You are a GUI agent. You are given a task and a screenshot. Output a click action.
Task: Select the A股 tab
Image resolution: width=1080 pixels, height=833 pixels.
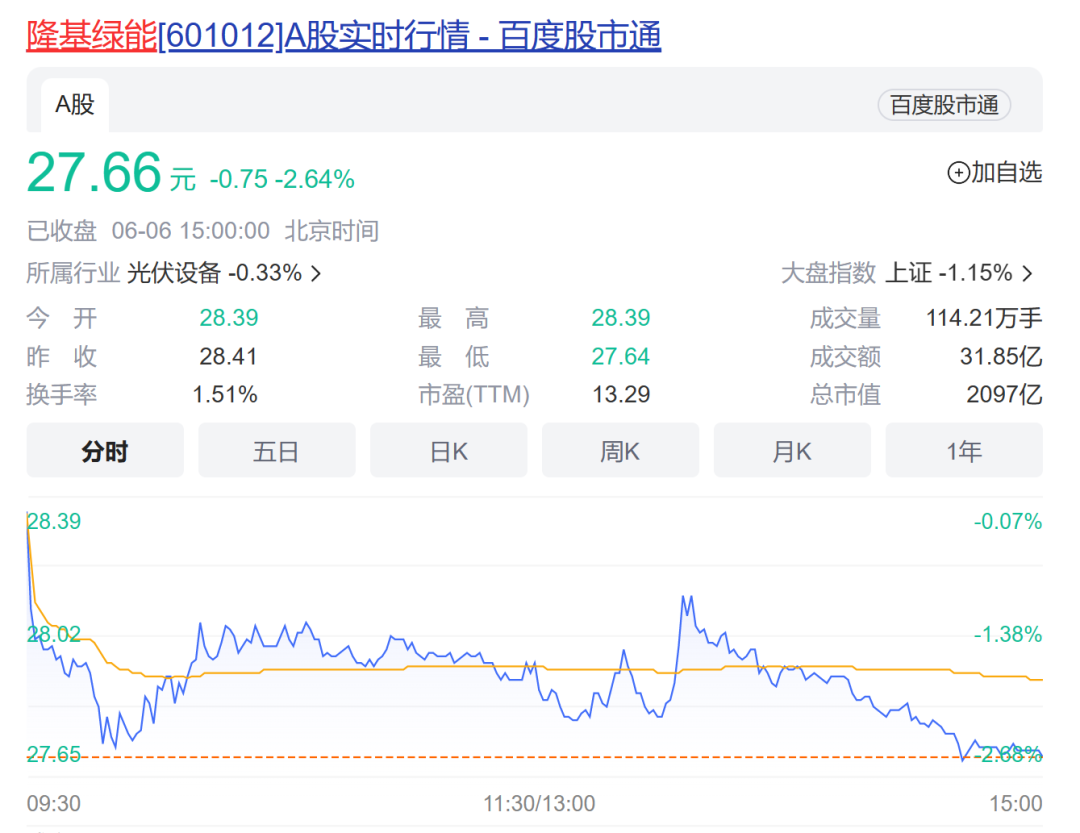click(75, 105)
